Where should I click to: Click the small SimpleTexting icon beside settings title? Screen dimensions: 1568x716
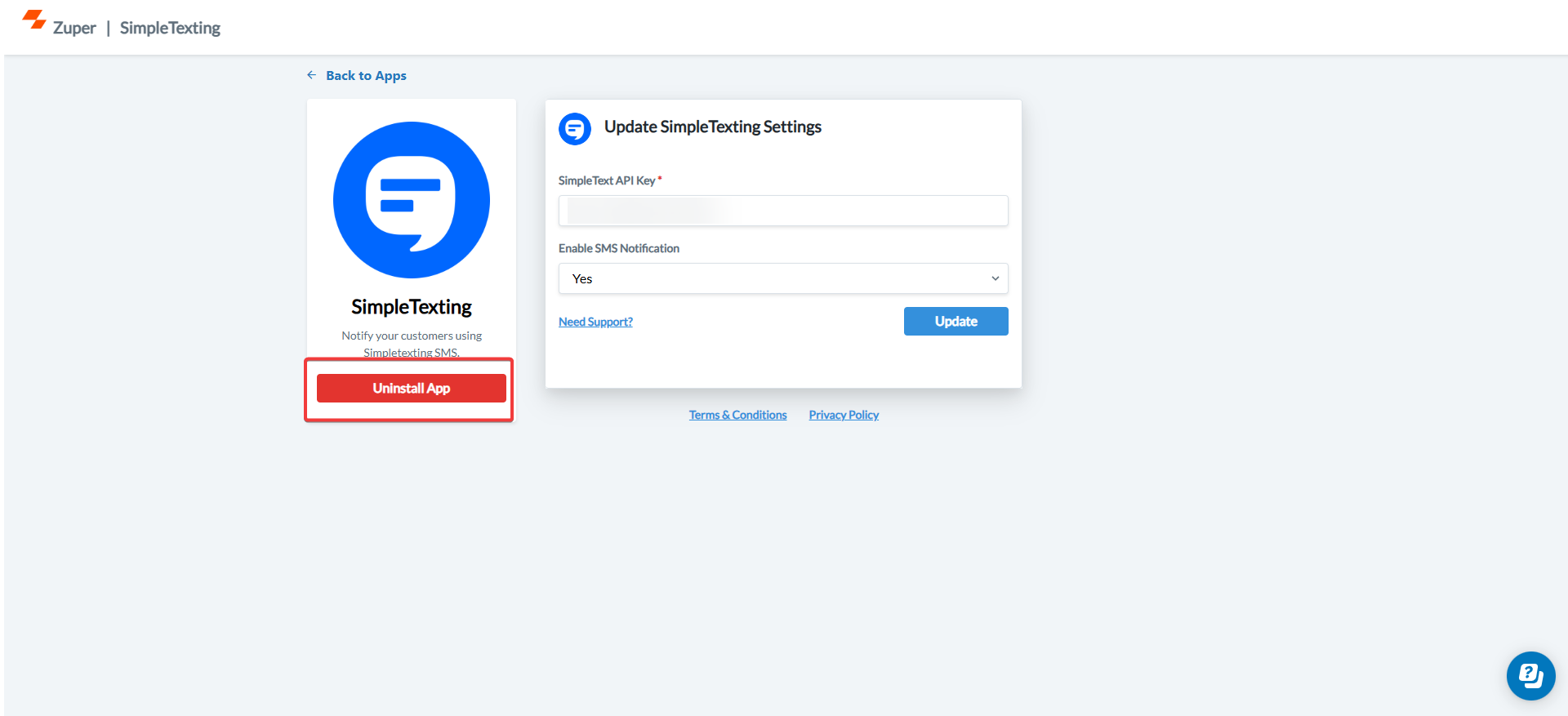575,129
